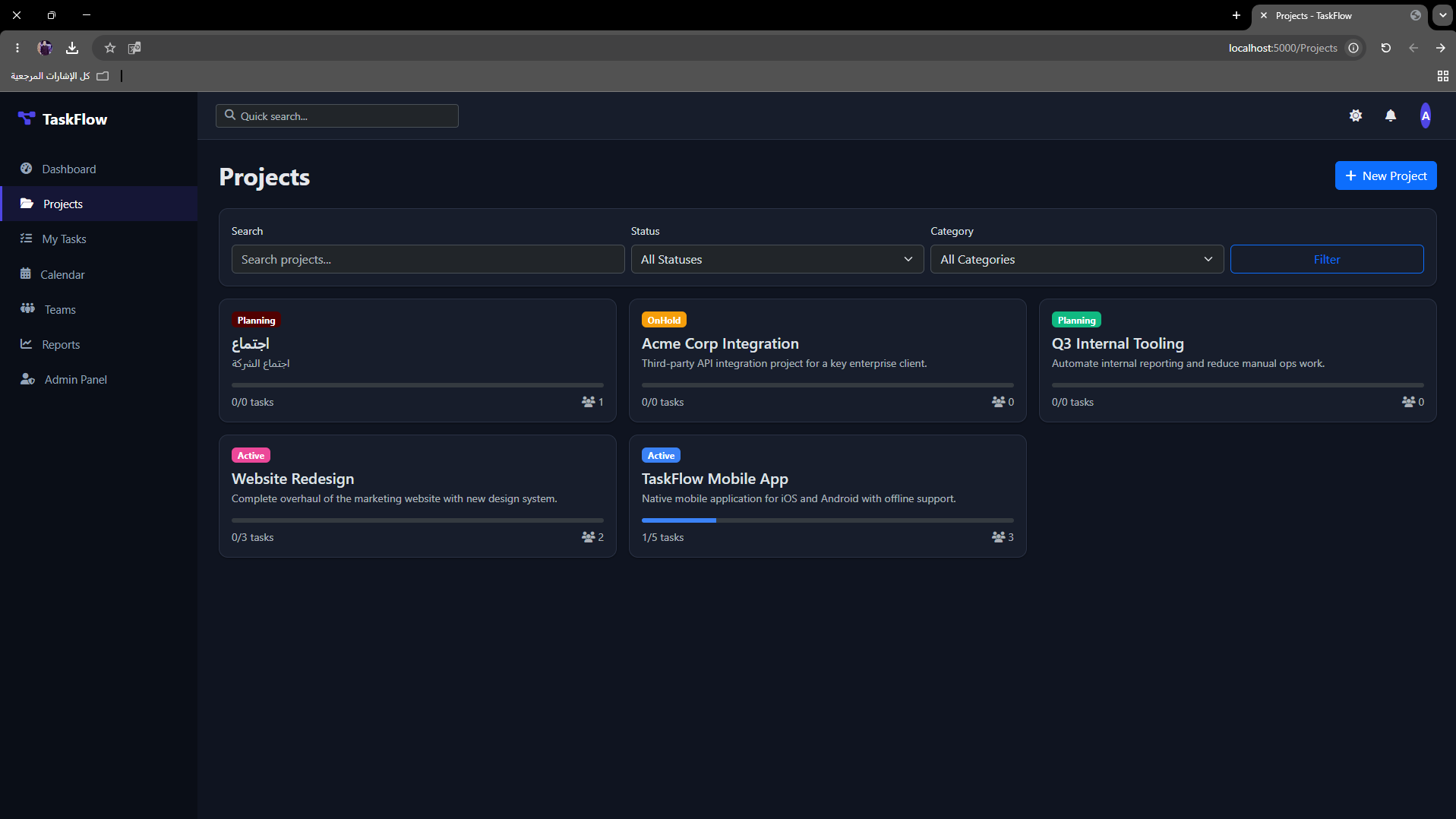Open new browser tab with plus icon
The height and width of the screenshot is (819, 1456).
tap(1236, 15)
